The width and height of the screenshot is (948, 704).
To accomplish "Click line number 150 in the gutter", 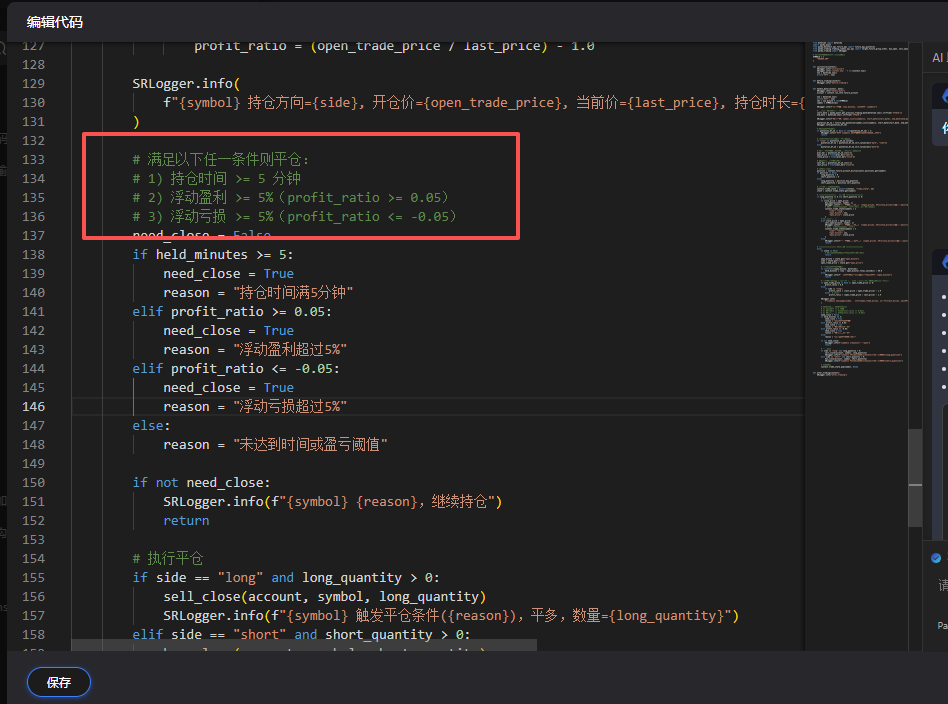I will (x=33, y=483).
